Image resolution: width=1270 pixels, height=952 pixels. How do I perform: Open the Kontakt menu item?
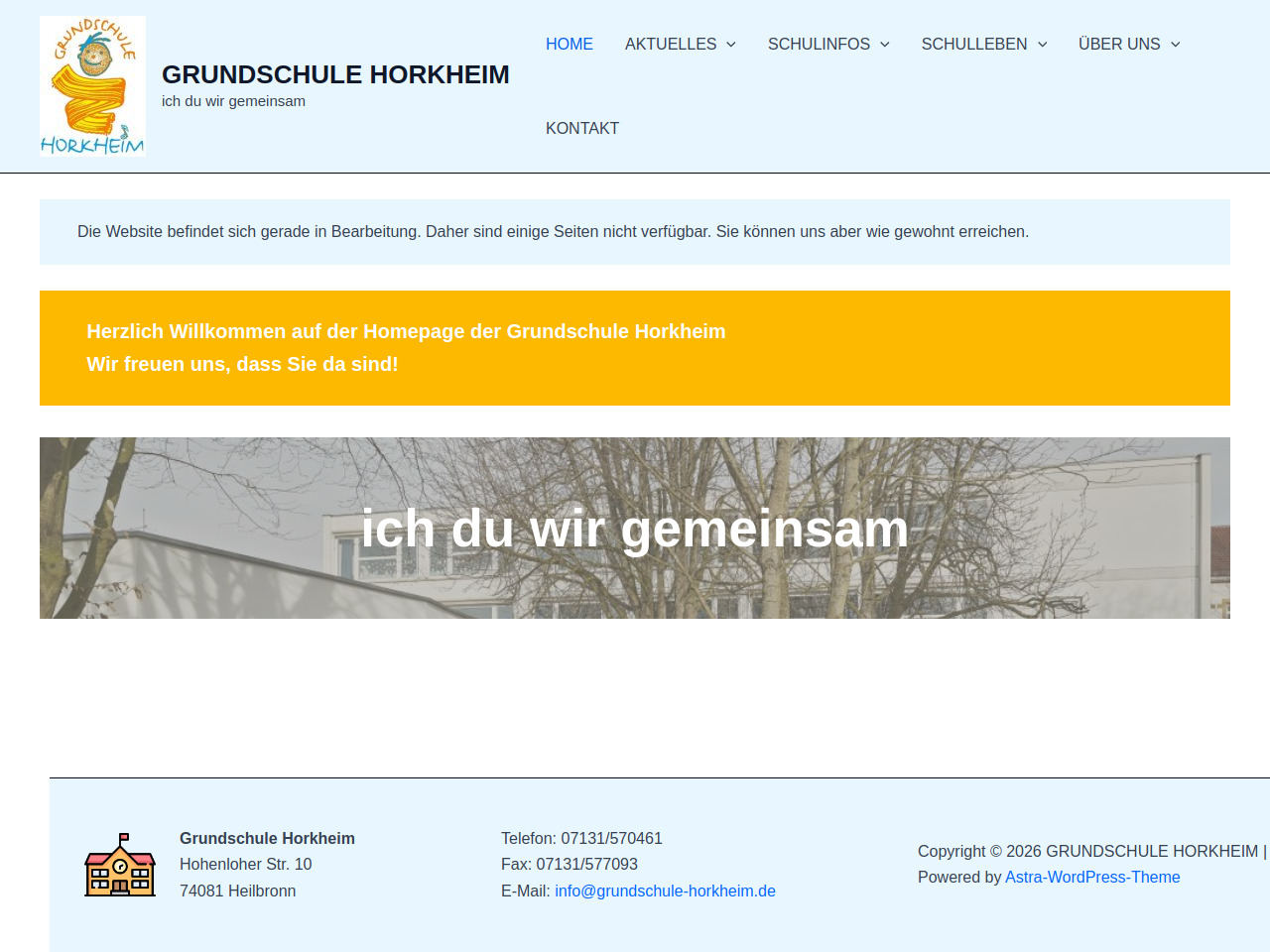(581, 128)
